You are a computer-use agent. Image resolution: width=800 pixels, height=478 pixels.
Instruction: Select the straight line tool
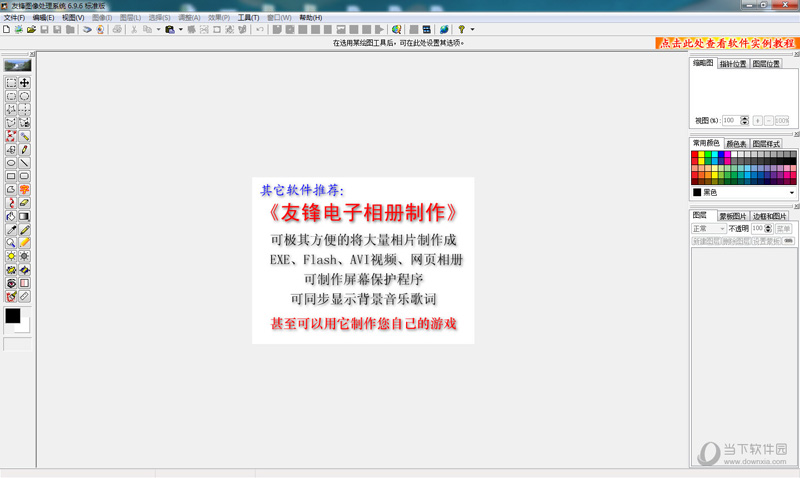click(24, 163)
